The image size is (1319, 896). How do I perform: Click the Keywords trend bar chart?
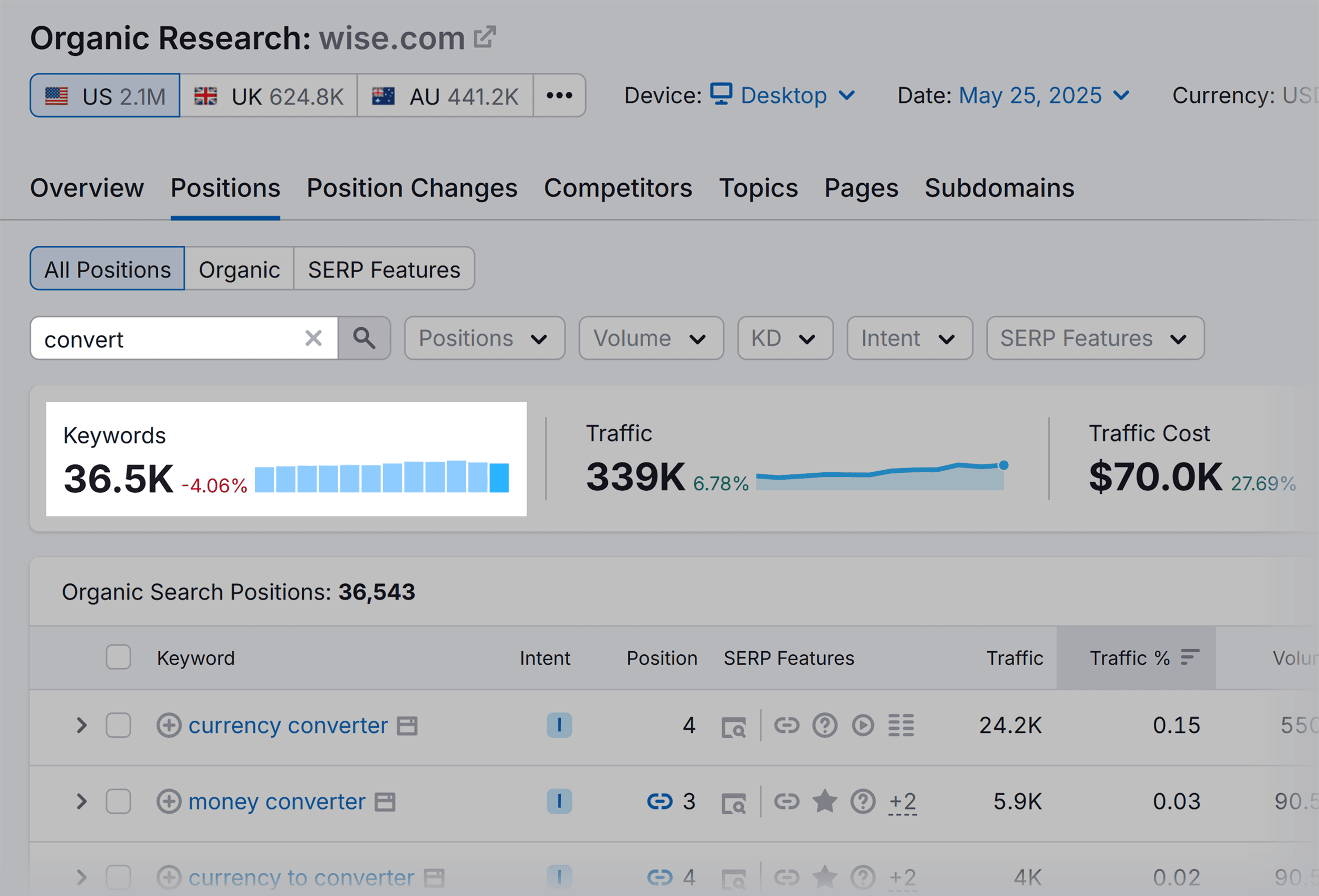381,476
